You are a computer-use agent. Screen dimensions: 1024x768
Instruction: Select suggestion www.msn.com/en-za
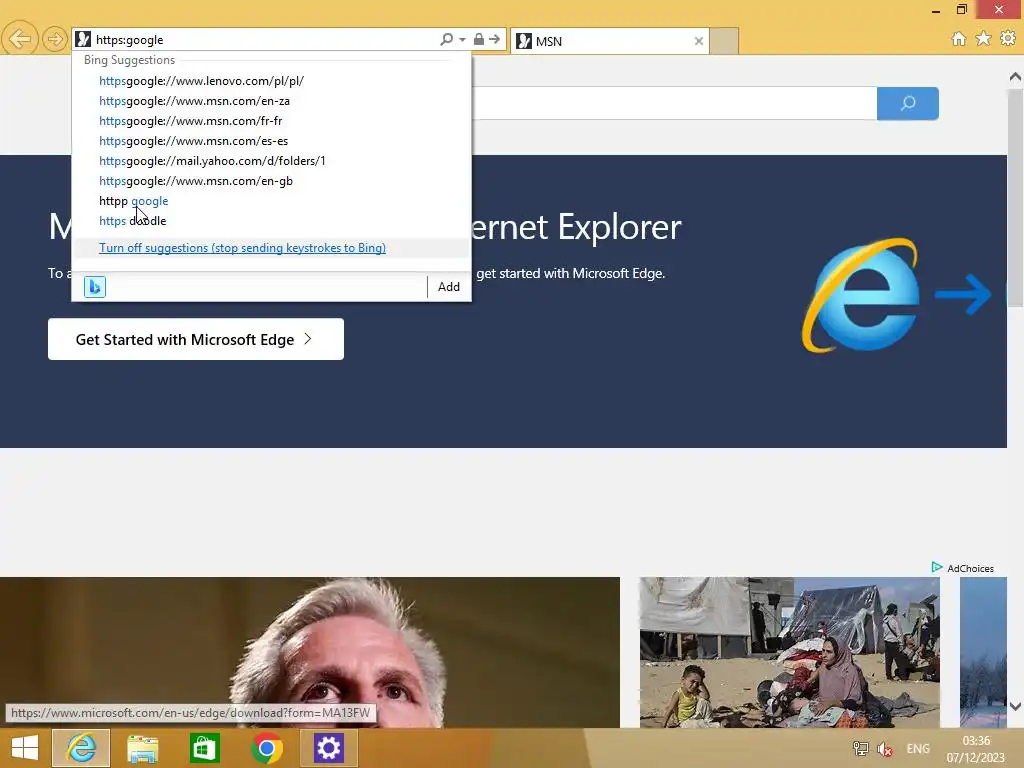(195, 101)
